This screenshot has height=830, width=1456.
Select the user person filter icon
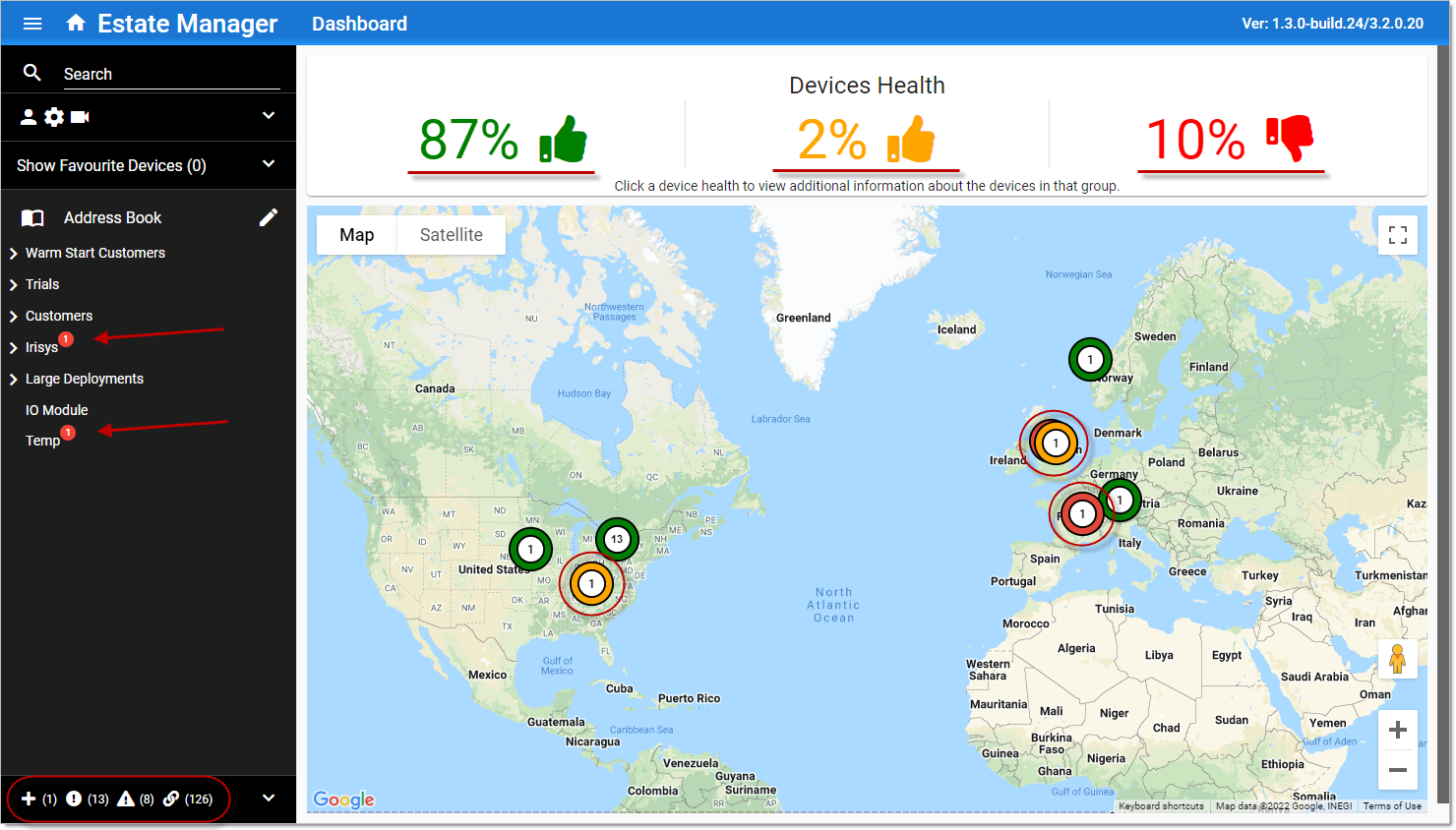pyautogui.click(x=29, y=117)
